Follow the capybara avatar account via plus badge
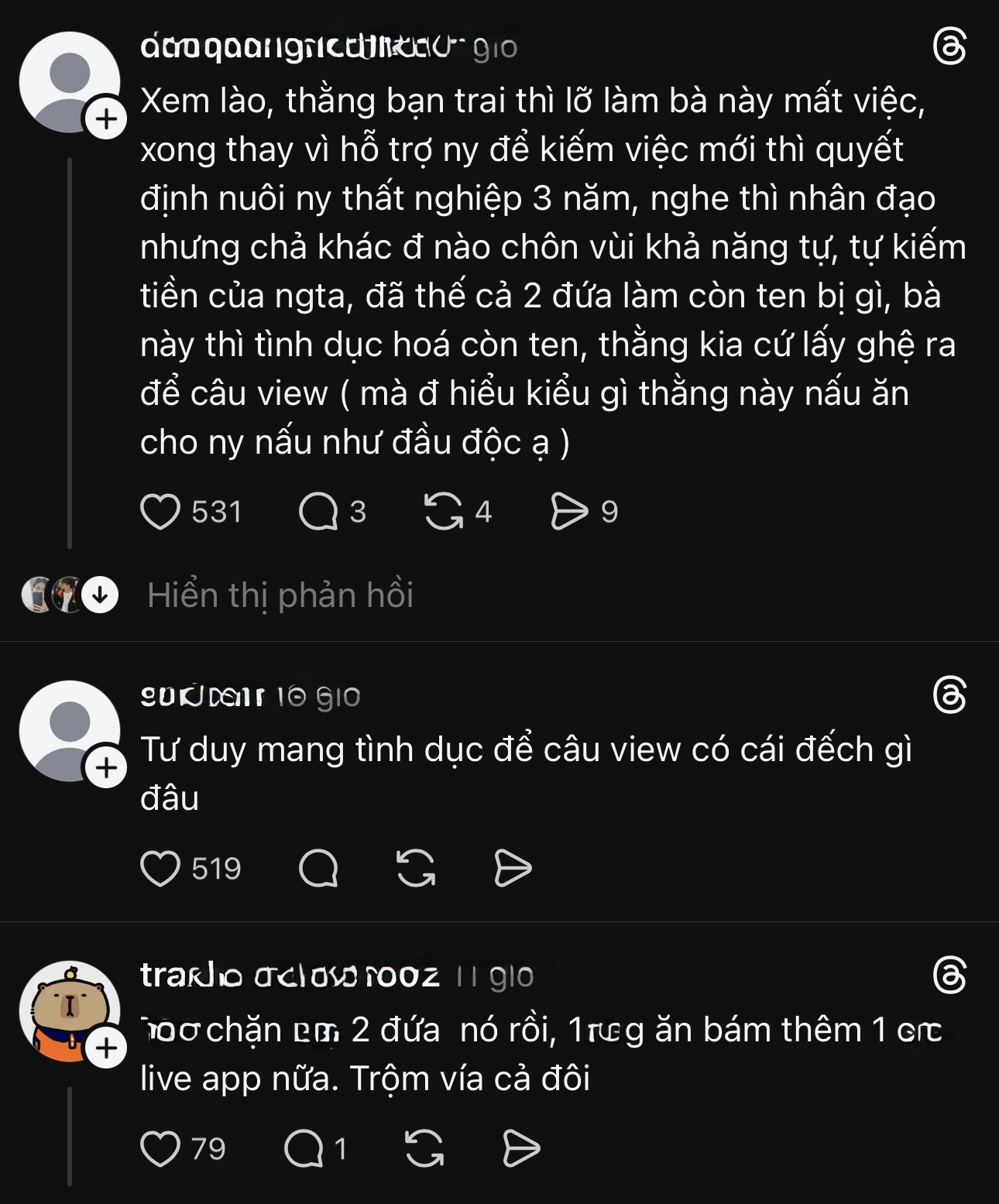Image resolution: width=999 pixels, height=1204 pixels. coord(106,1048)
